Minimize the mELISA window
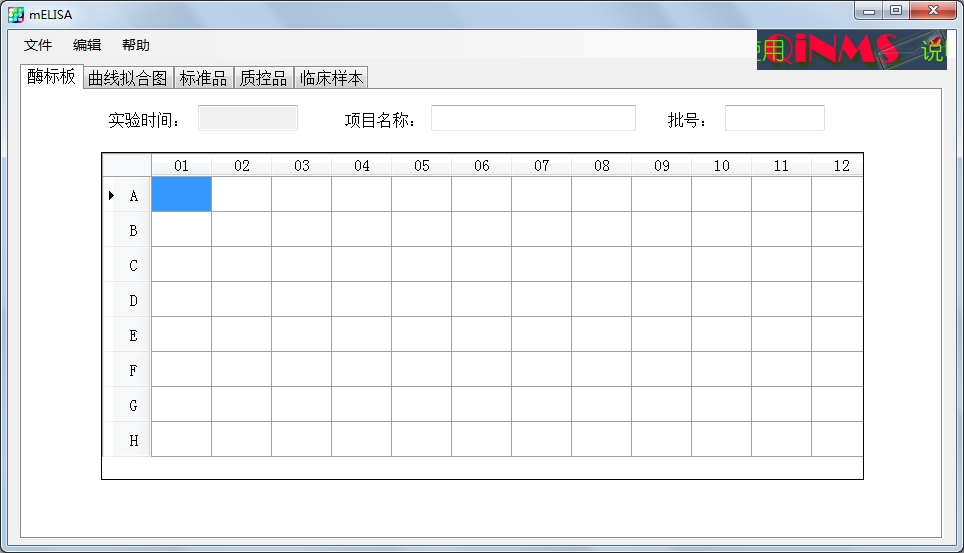The image size is (964, 553). click(x=869, y=10)
